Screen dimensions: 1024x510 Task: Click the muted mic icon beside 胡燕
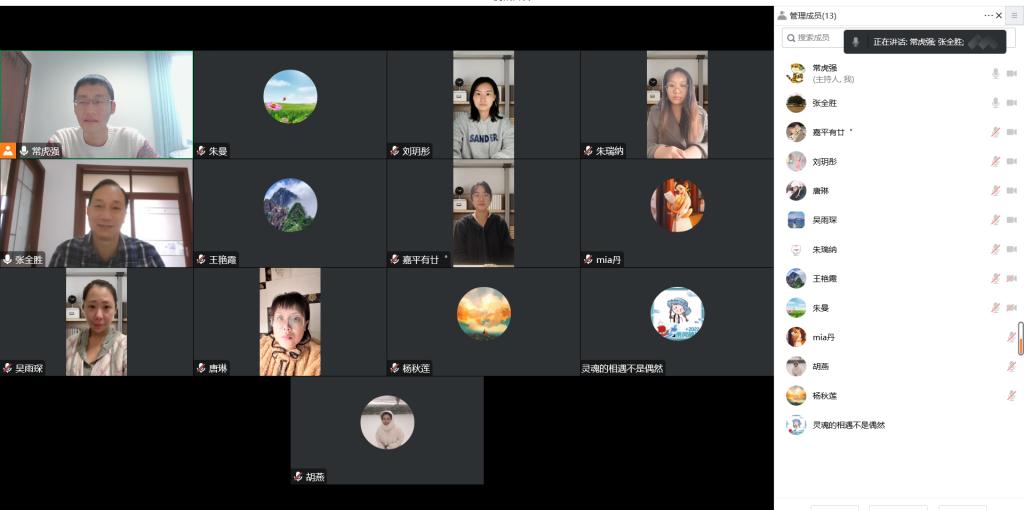pos(1012,366)
